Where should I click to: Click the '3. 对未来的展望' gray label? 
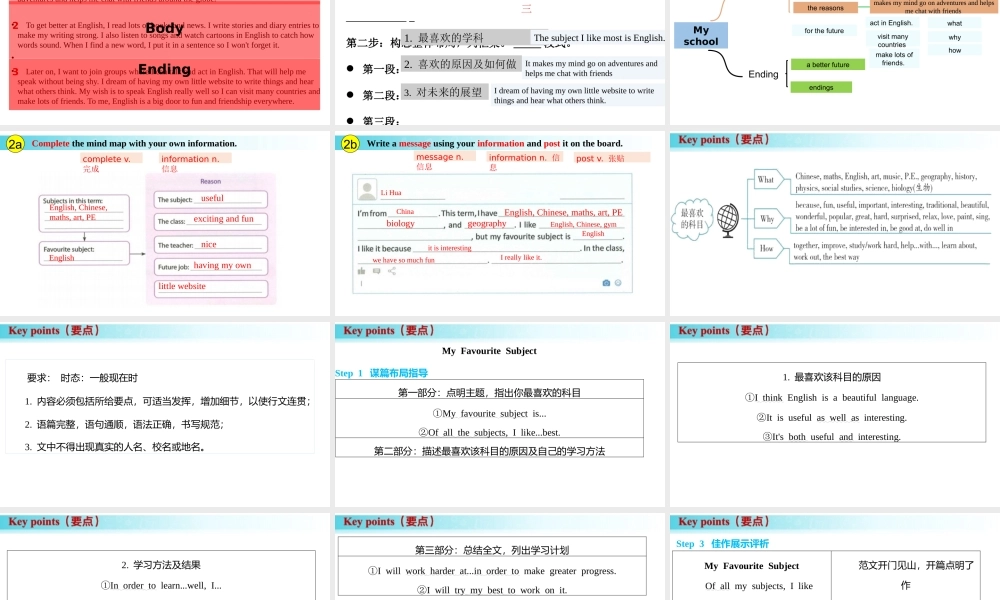(x=445, y=92)
